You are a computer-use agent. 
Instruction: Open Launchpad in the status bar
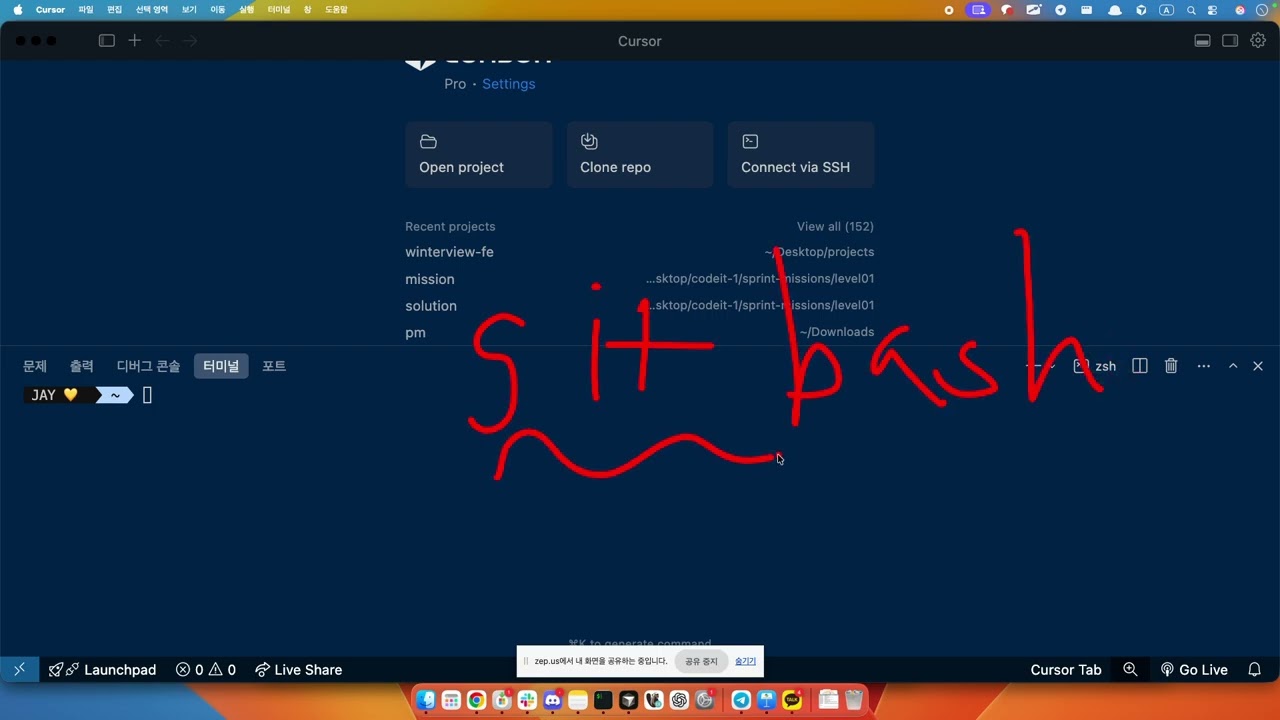(x=103, y=670)
